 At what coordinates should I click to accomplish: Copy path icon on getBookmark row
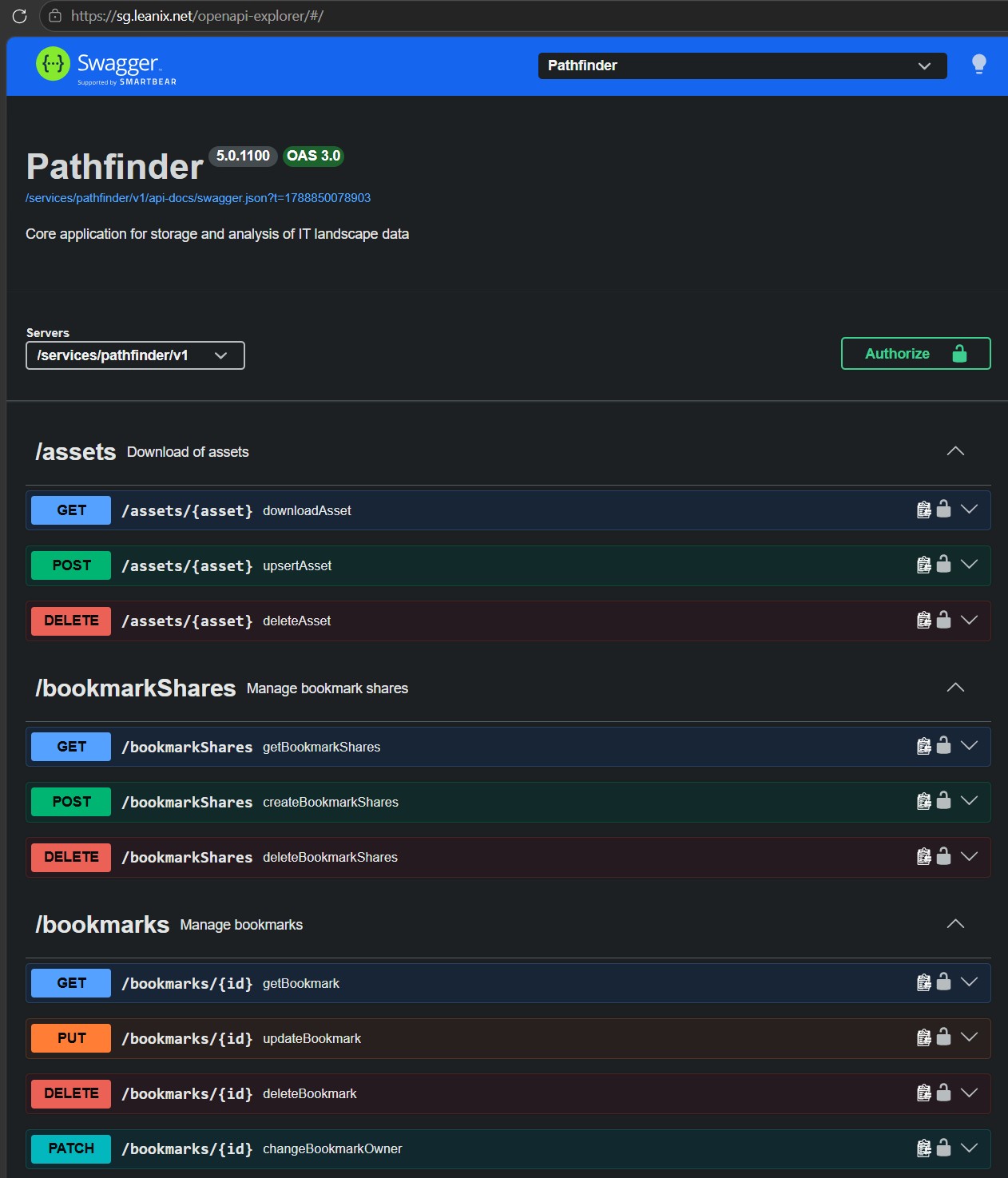click(x=923, y=982)
